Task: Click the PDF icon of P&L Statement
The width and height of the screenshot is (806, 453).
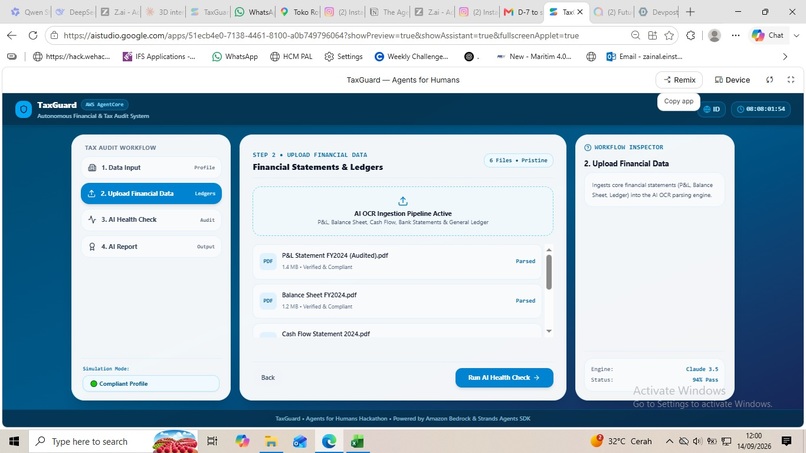Action: pos(268,261)
